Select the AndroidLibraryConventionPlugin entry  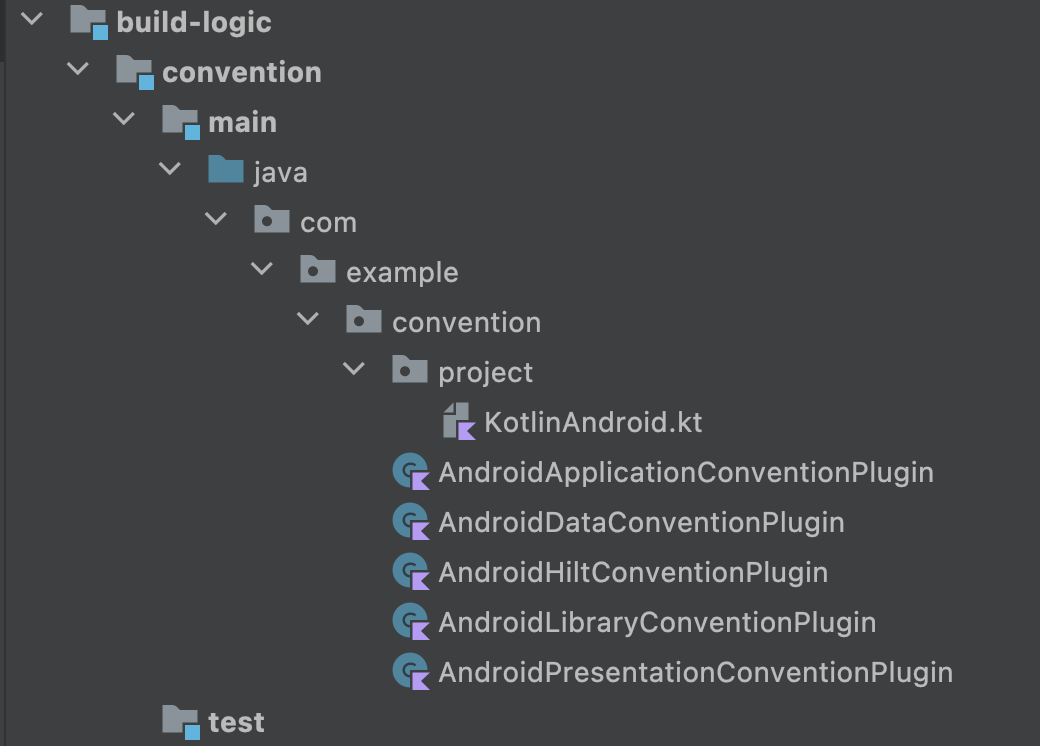tap(657, 622)
